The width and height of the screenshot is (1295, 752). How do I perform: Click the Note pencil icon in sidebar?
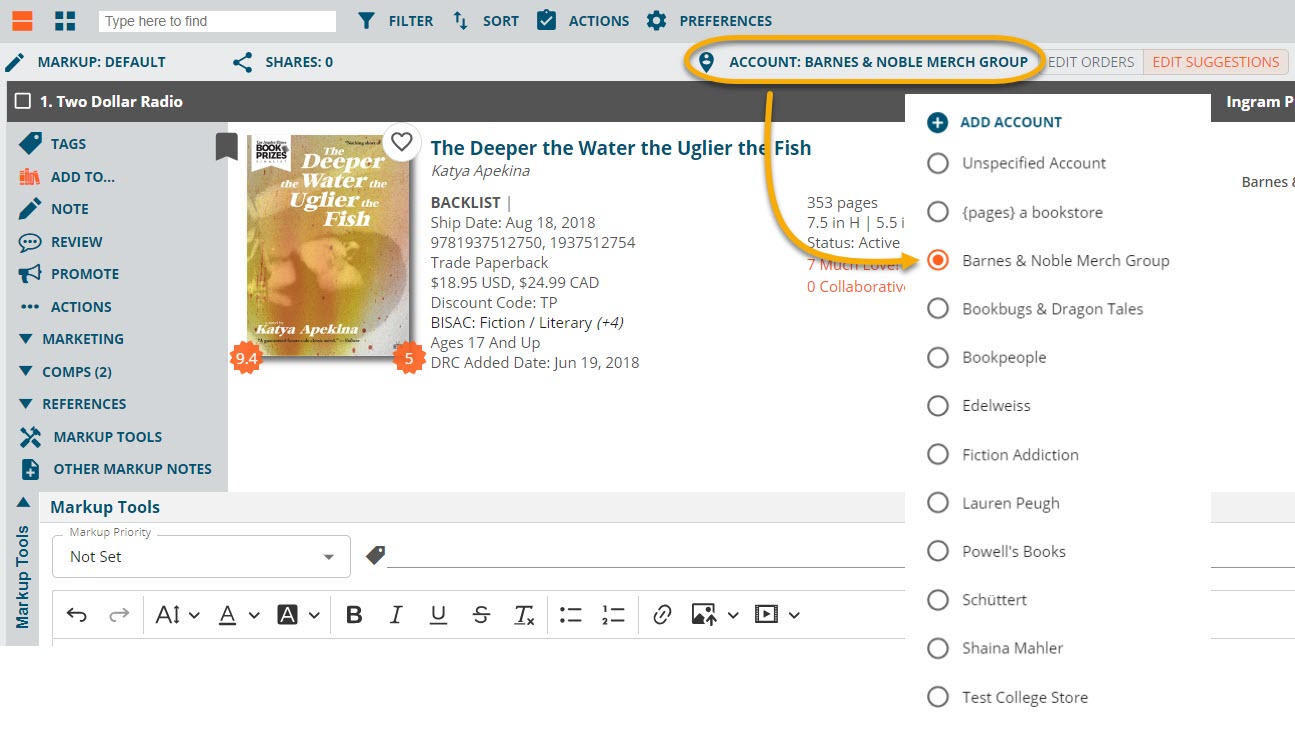30,209
